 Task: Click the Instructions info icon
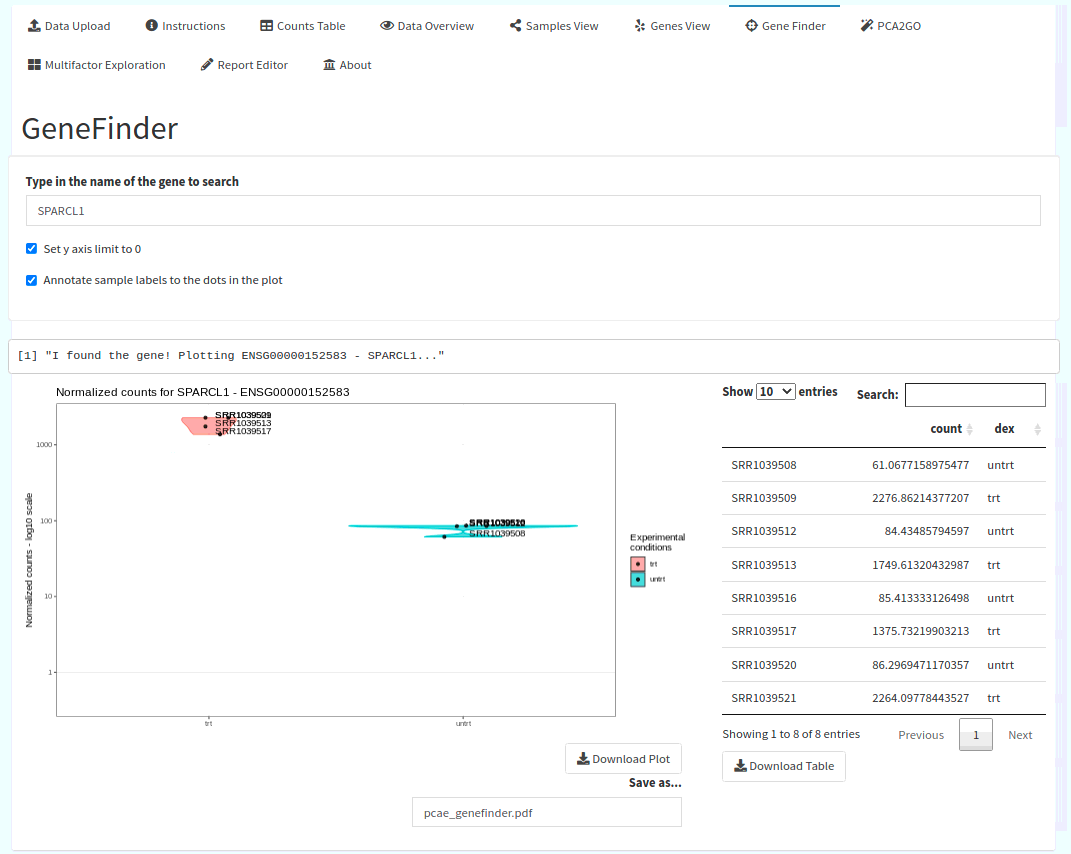(152, 25)
